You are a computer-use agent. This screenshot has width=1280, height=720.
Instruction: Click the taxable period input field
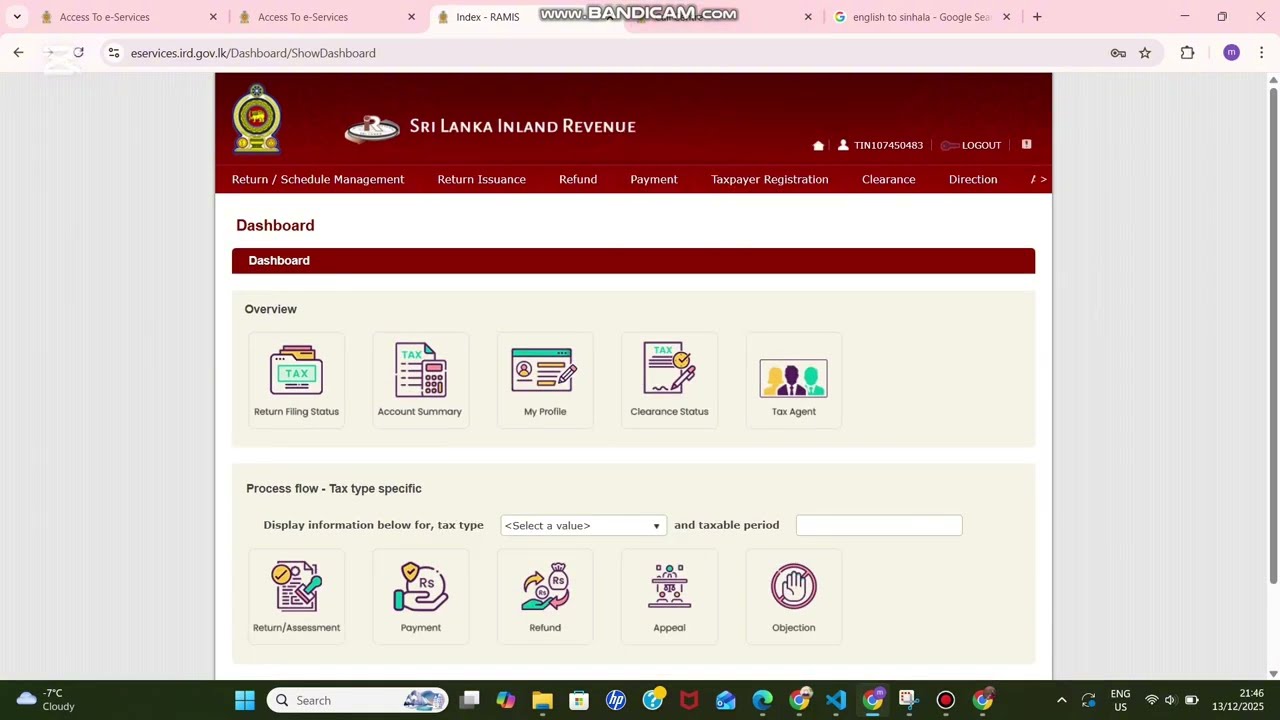pos(879,525)
